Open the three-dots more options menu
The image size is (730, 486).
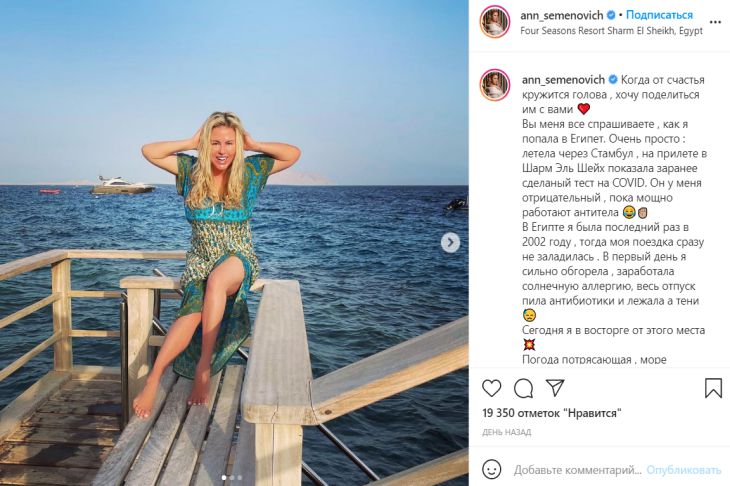714,22
